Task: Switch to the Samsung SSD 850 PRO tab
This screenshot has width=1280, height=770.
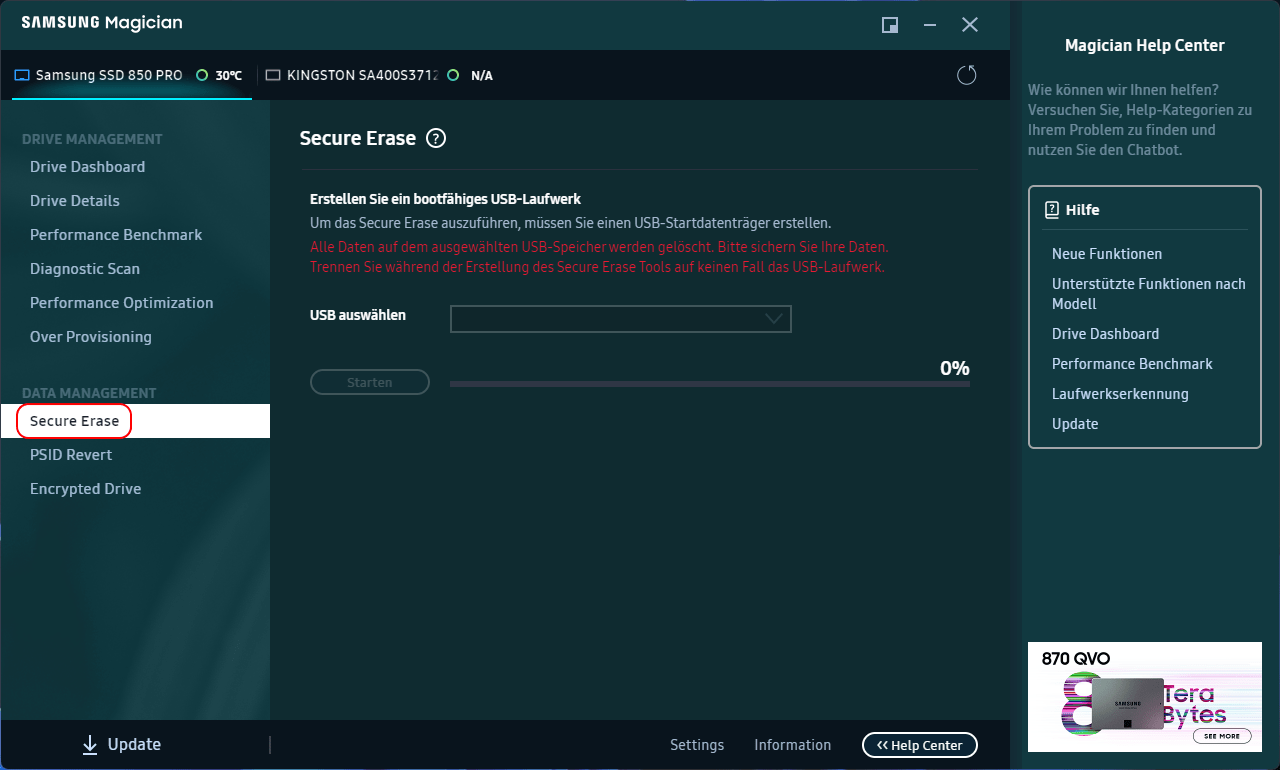Action: [x=132, y=75]
